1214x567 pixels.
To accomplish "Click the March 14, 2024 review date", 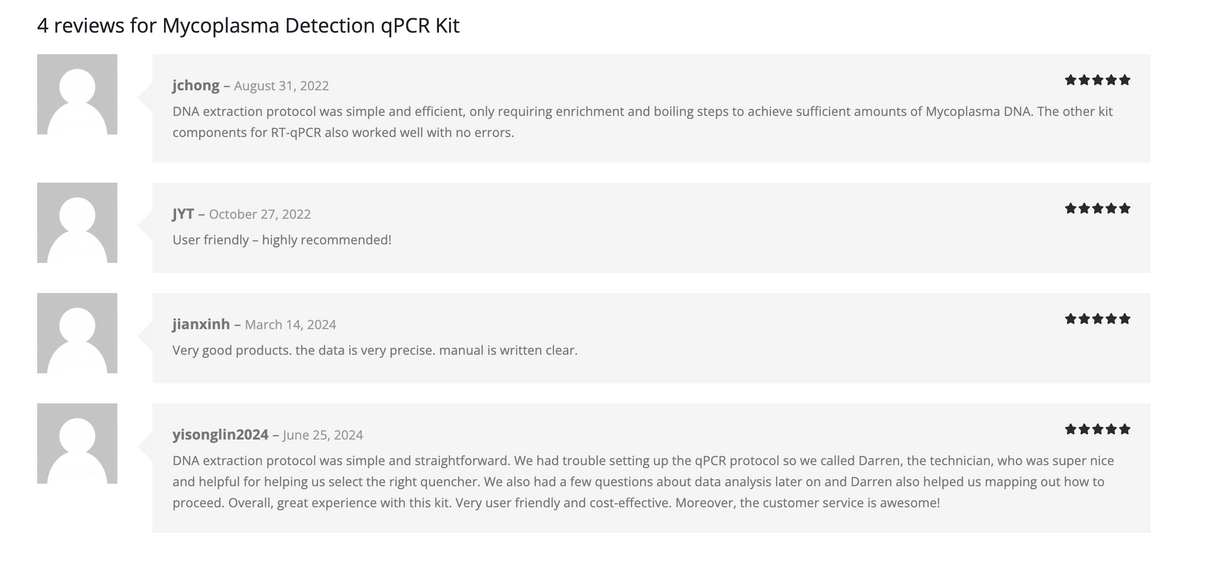I will pos(290,325).
